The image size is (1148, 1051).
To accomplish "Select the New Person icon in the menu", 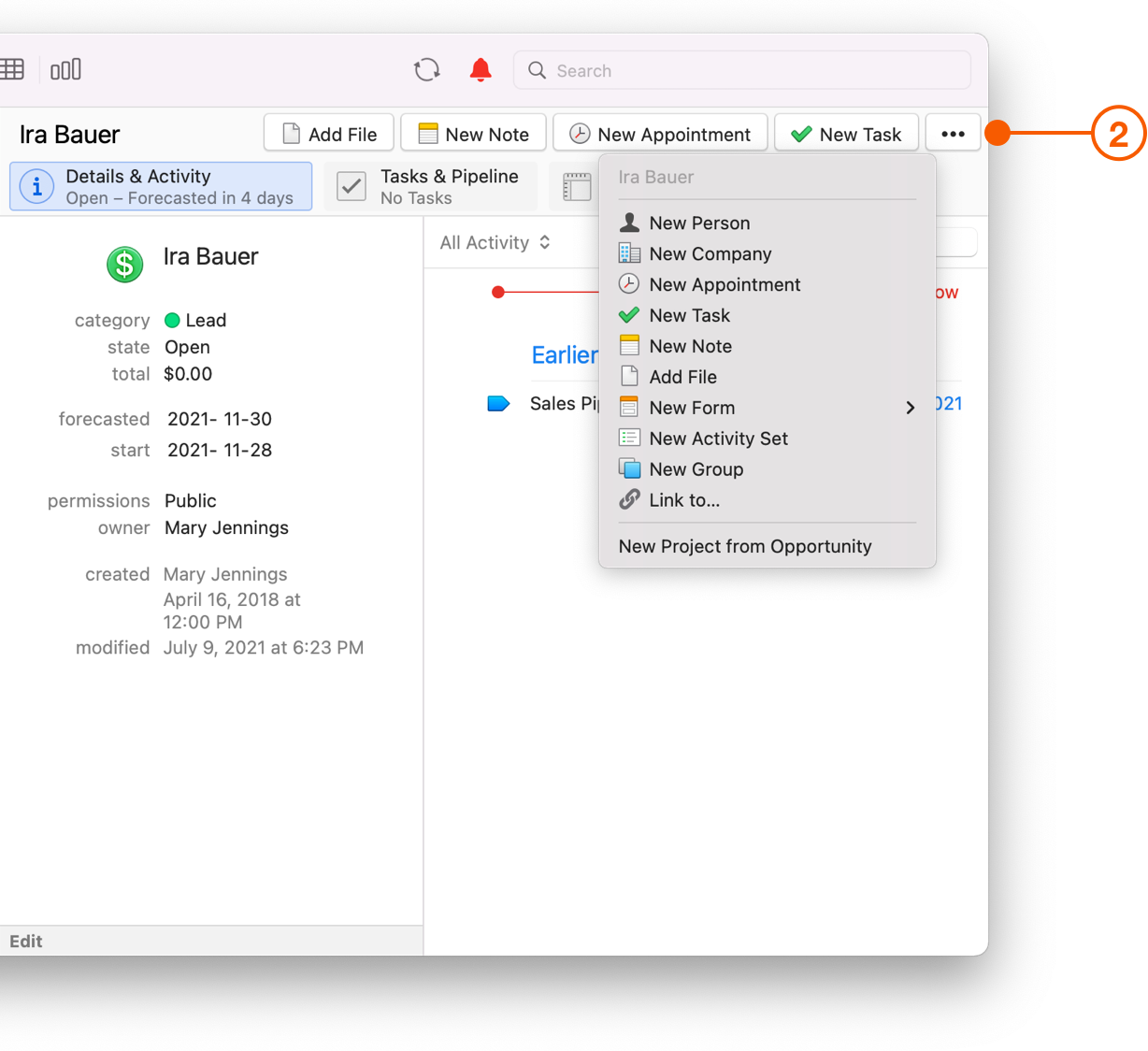I will pyautogui.click(x=629, y=222).
